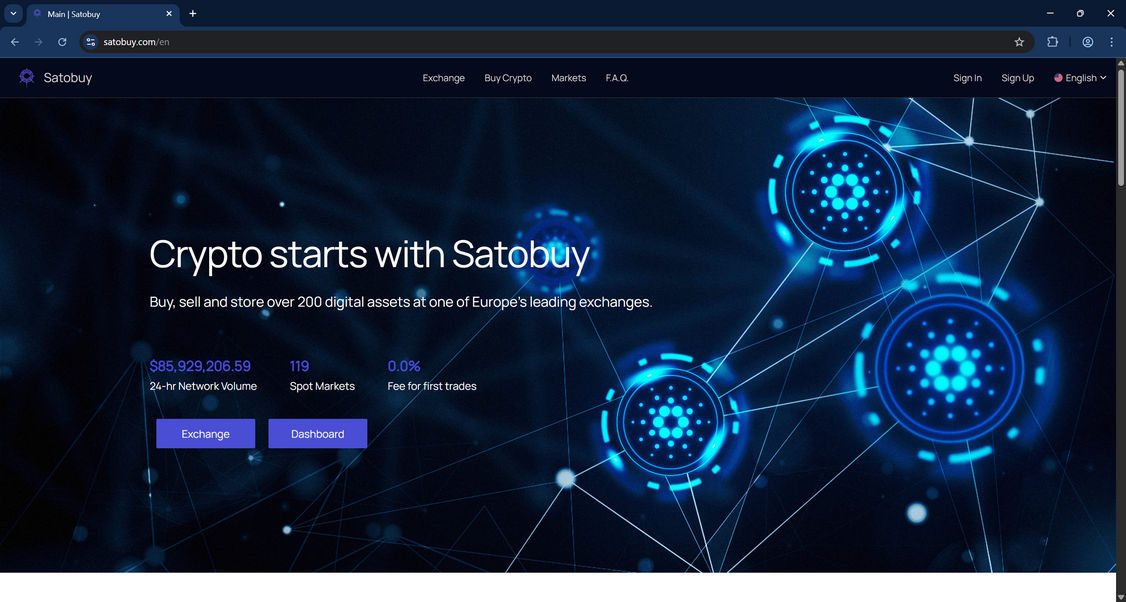Open Chrome's three-dot menu
1126x602 pixels.
pyautogui.click(x=1112, y=42)
